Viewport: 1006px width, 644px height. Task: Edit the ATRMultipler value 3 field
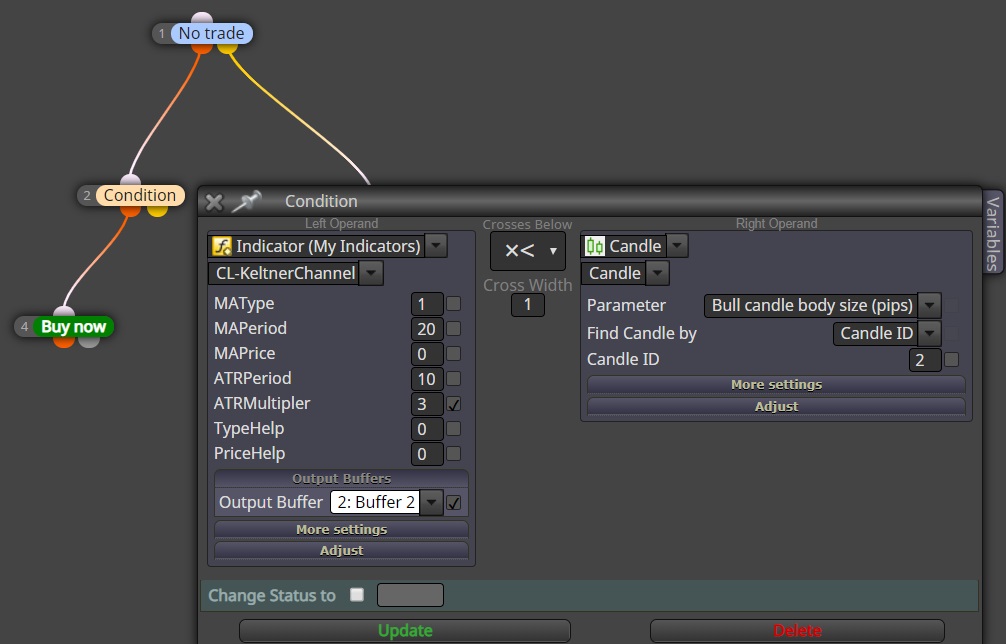(x=427, y=403)
